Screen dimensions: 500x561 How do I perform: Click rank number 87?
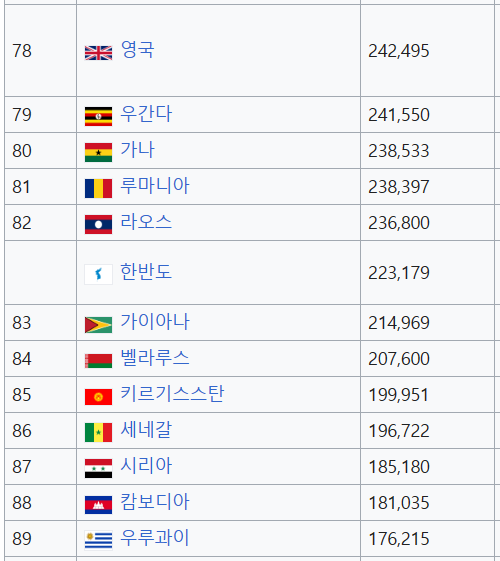(22, 467)
